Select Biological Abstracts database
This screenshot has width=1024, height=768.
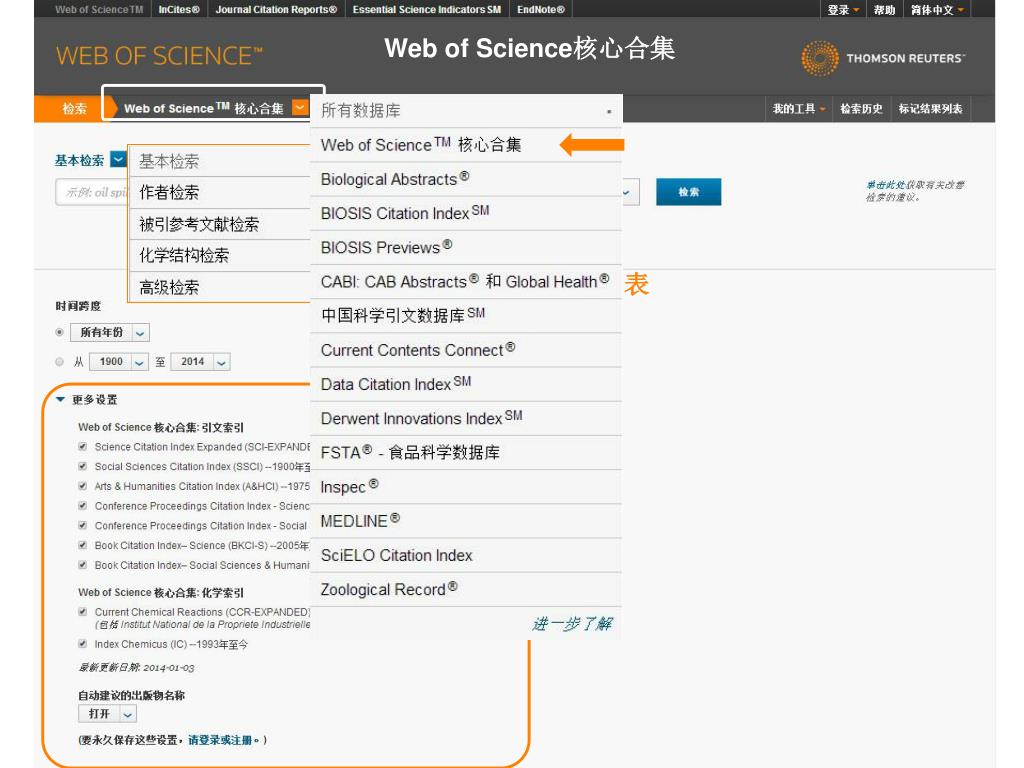[x=466, y=179]
